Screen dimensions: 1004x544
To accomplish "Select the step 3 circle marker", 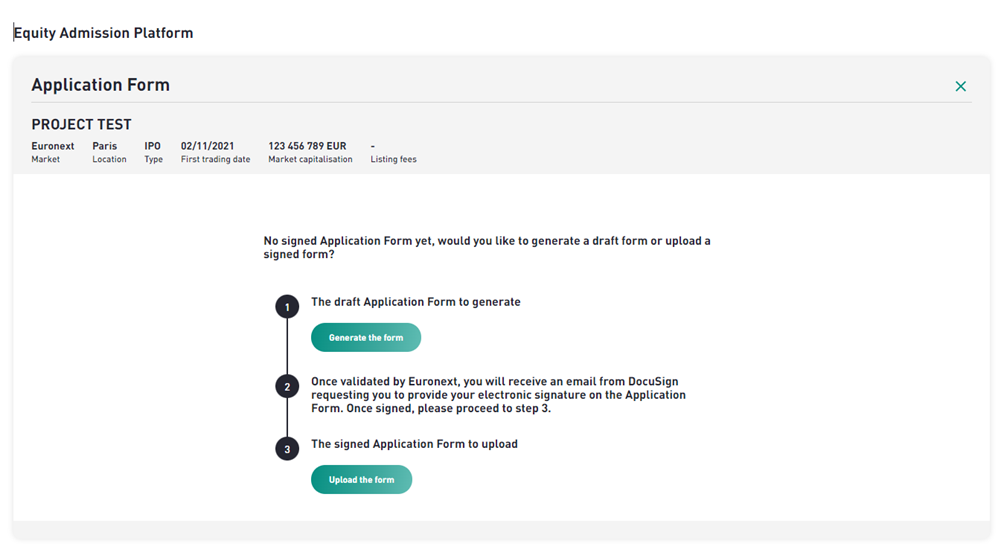I will [x=287, y=449].
